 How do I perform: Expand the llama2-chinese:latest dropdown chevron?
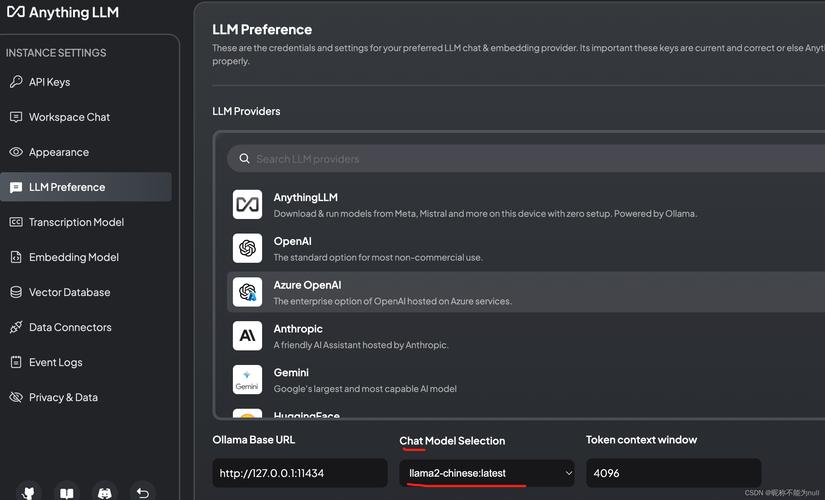click(568, 473)
